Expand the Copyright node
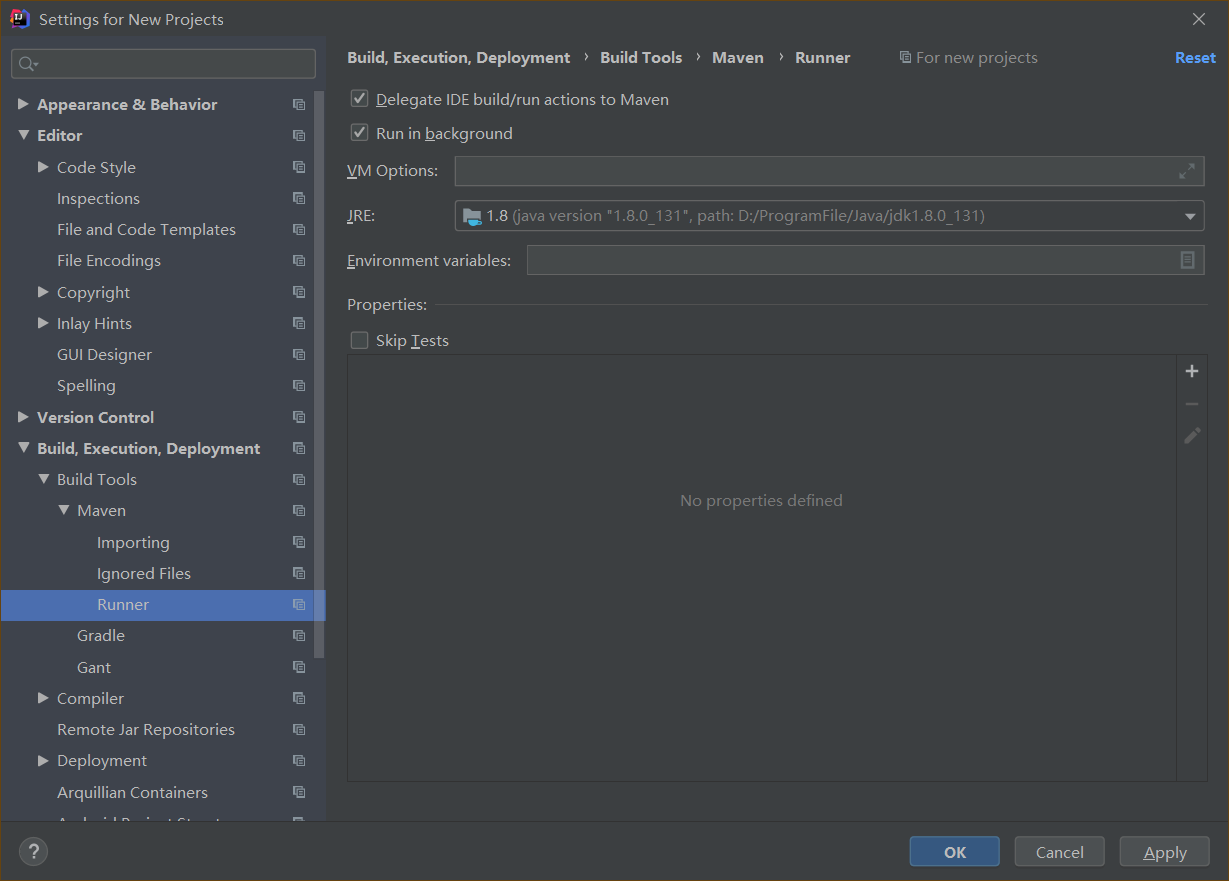This screenshot has width=1229, height=881. click(43, 292)
